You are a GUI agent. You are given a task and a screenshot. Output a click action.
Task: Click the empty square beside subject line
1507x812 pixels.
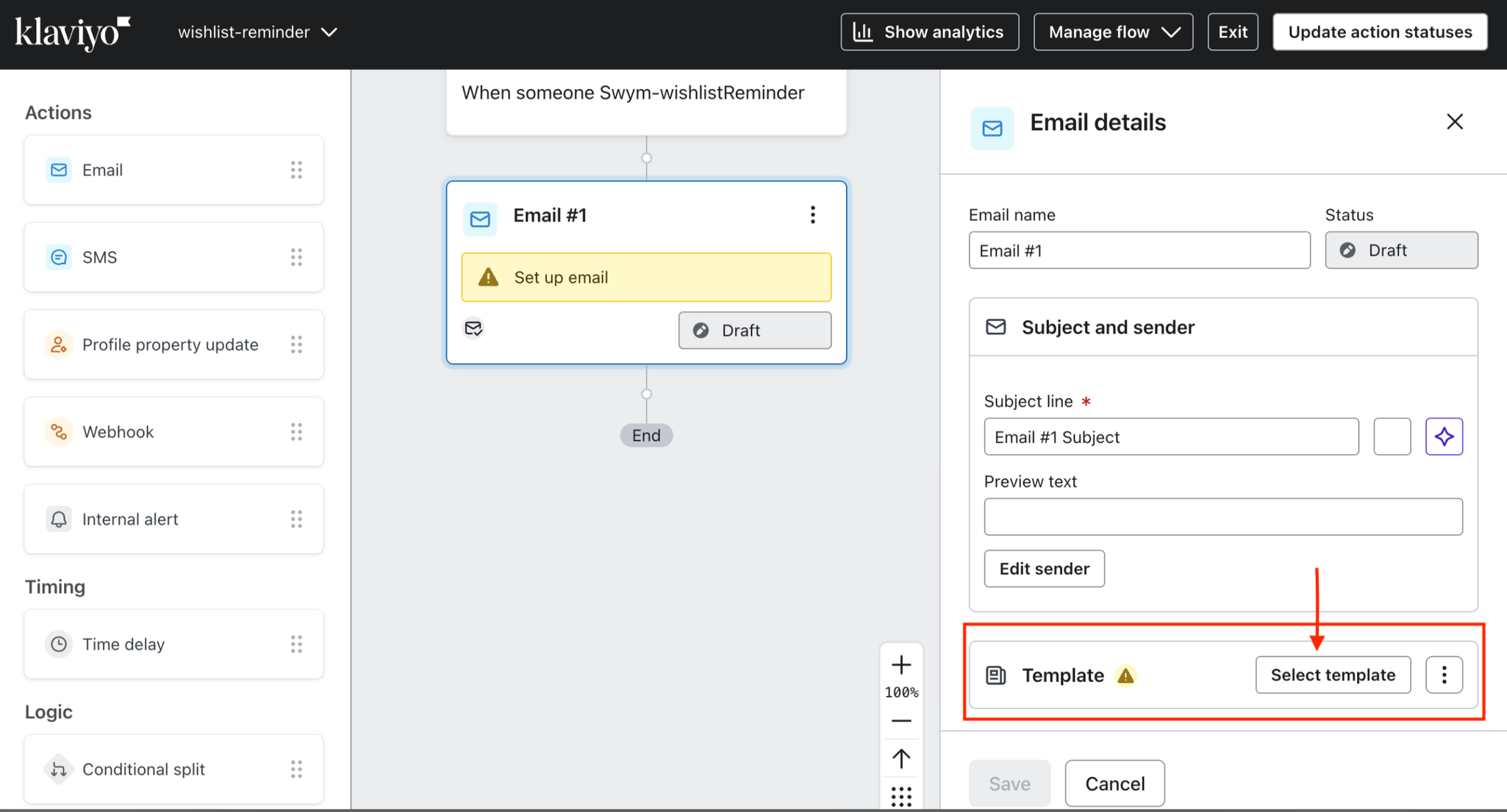1392,436
